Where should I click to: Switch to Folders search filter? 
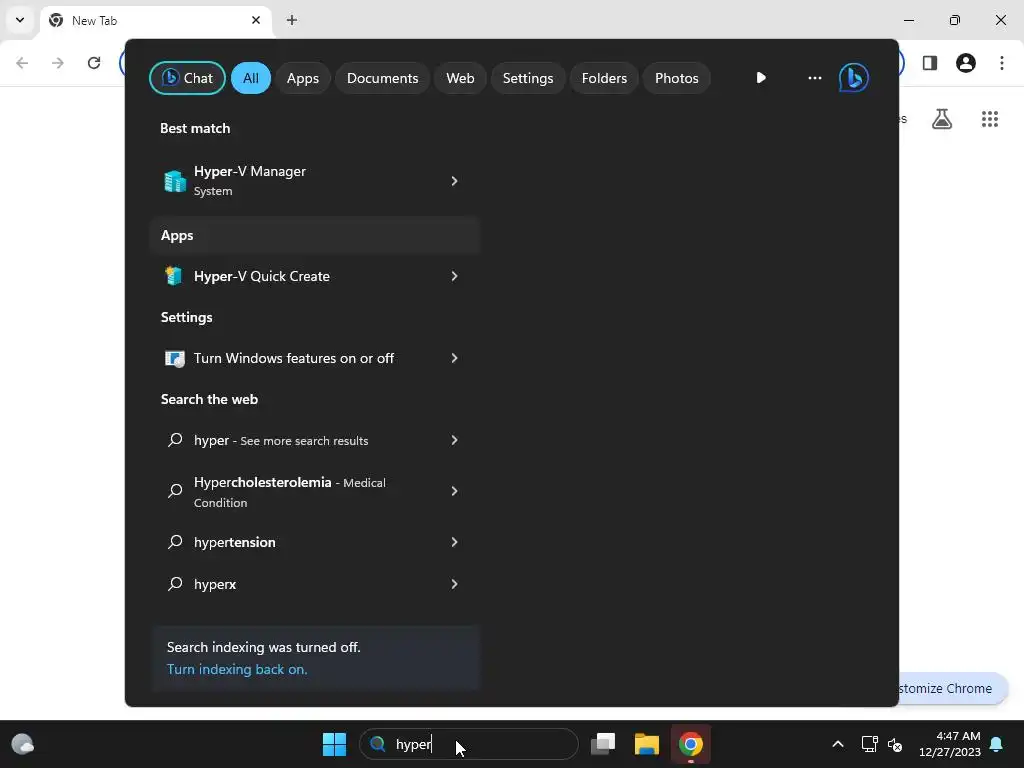click(604, 78)
